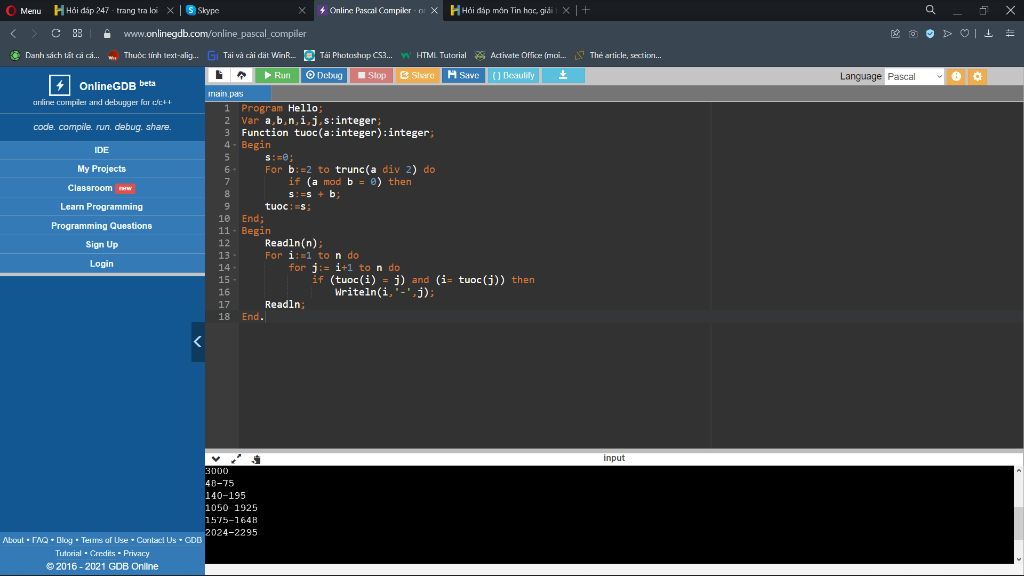1024x576 pixels.
Task: Open Learn Programming in the sidebar
Action: coord(102,206)
